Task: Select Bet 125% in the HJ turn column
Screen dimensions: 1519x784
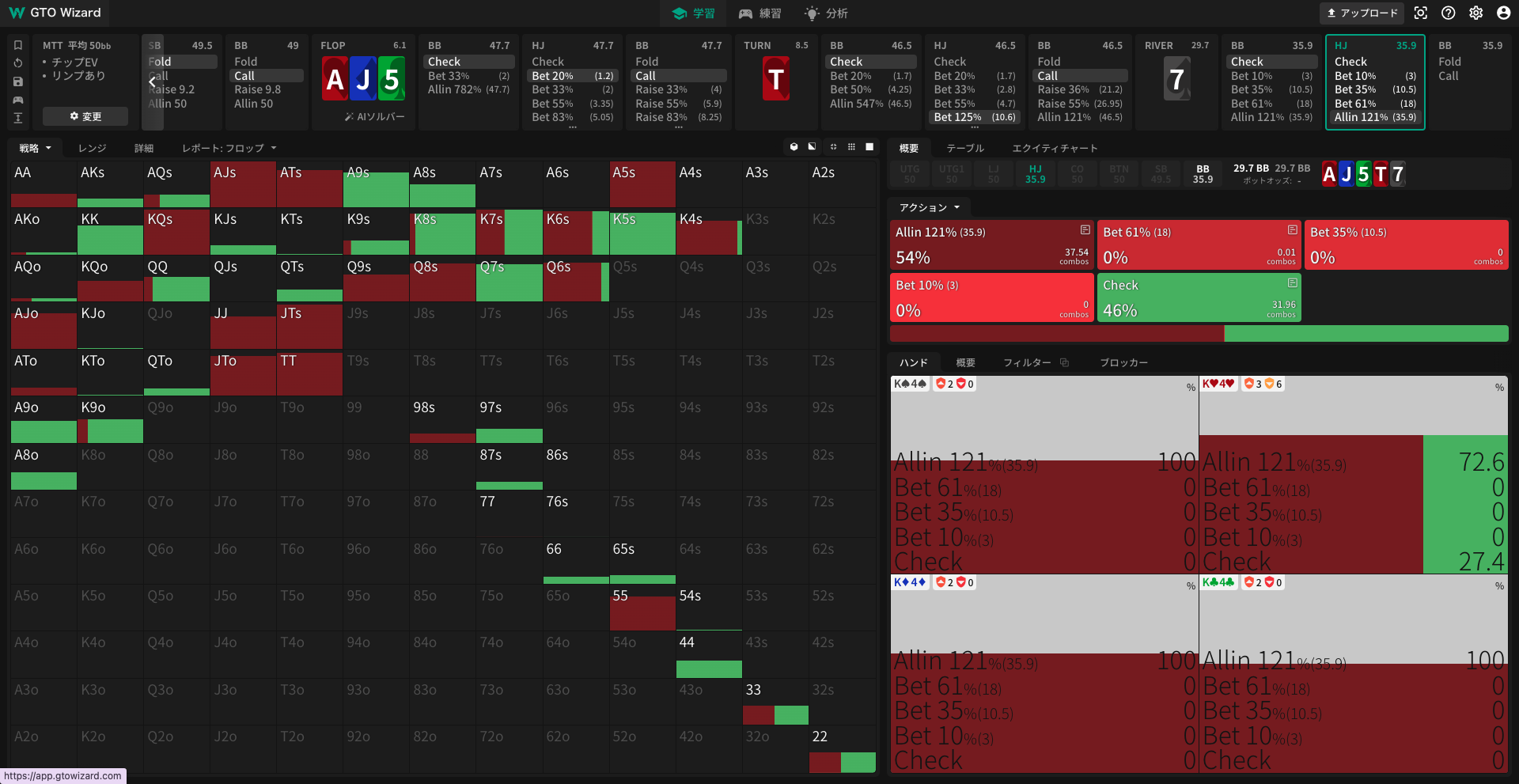Action: pyautogui.click(x=975, y=117)
